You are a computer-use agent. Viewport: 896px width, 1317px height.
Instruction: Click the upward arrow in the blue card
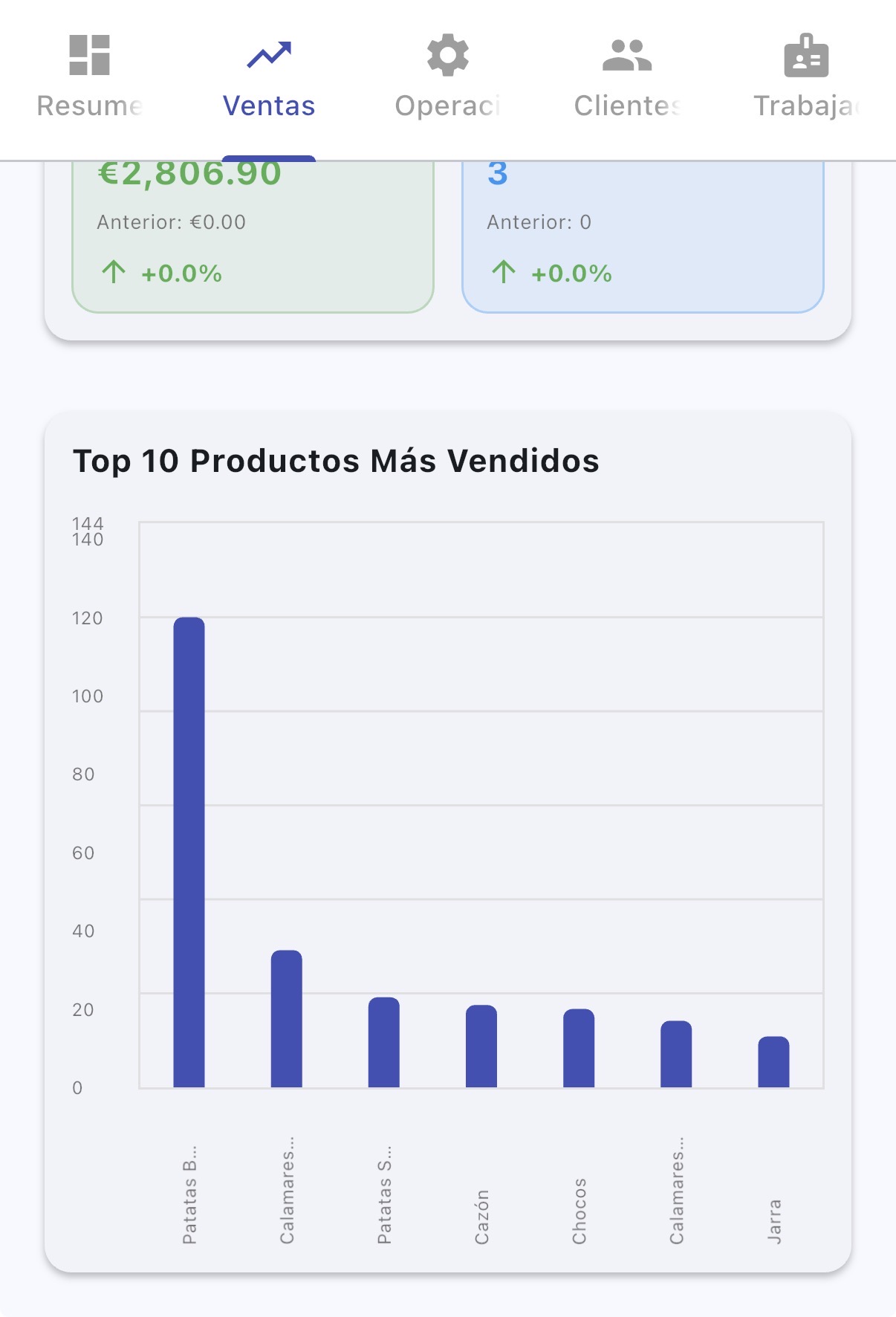point(504,272)
